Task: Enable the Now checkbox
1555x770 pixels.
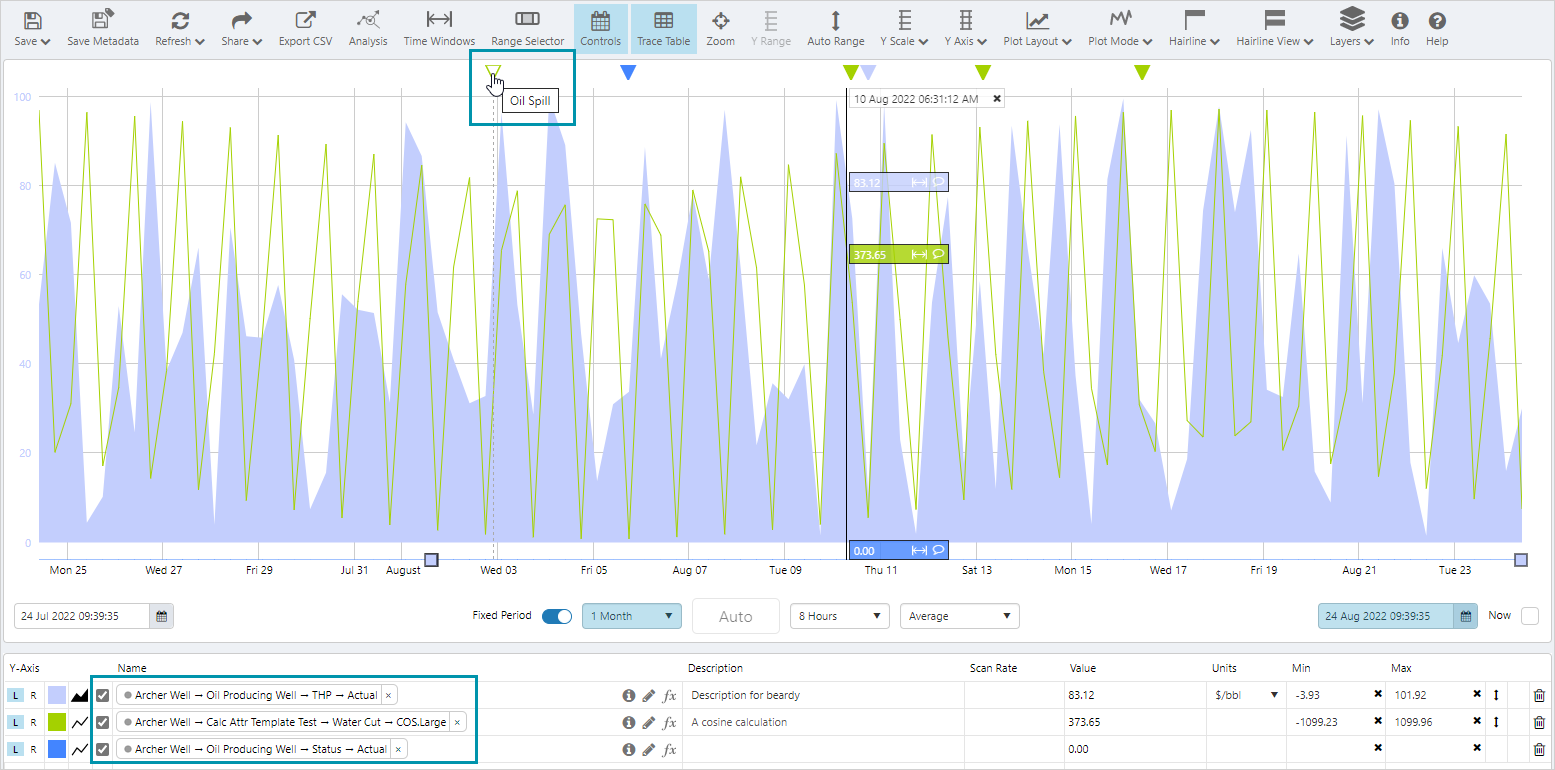Action: 1529,616
